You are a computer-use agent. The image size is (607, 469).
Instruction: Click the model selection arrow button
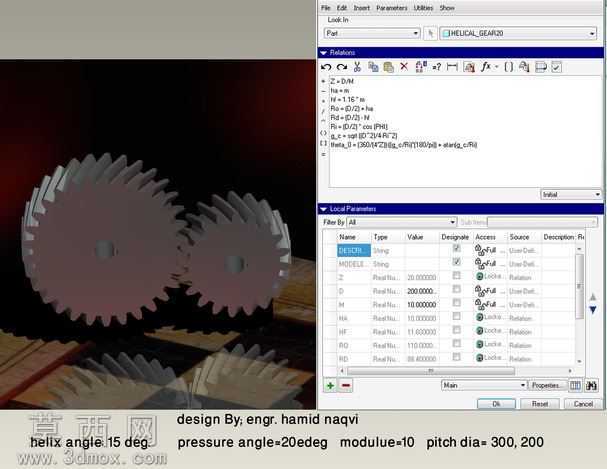coord(430,34)
